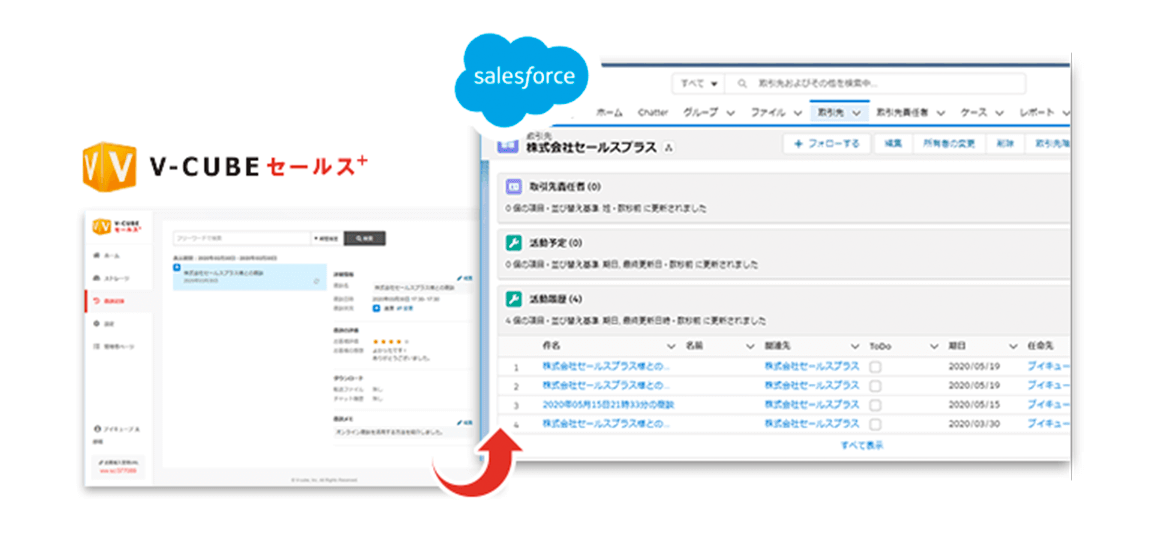Switch to the ファイル tab
Image resolution: width=1152 pixels, height=546 pixels.
768,113
